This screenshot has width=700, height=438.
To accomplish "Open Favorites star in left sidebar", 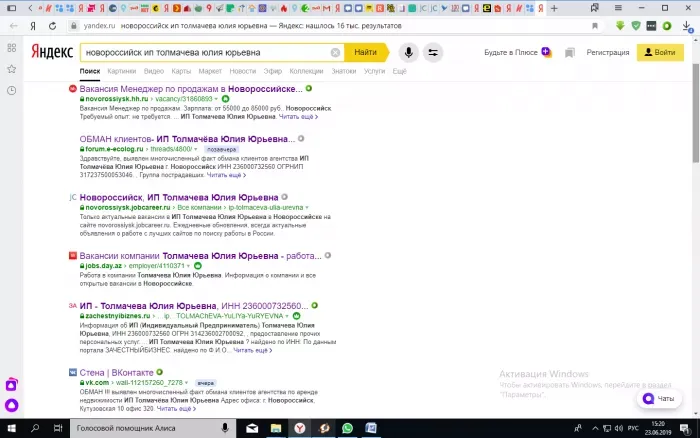I will (x=12, y=69).
